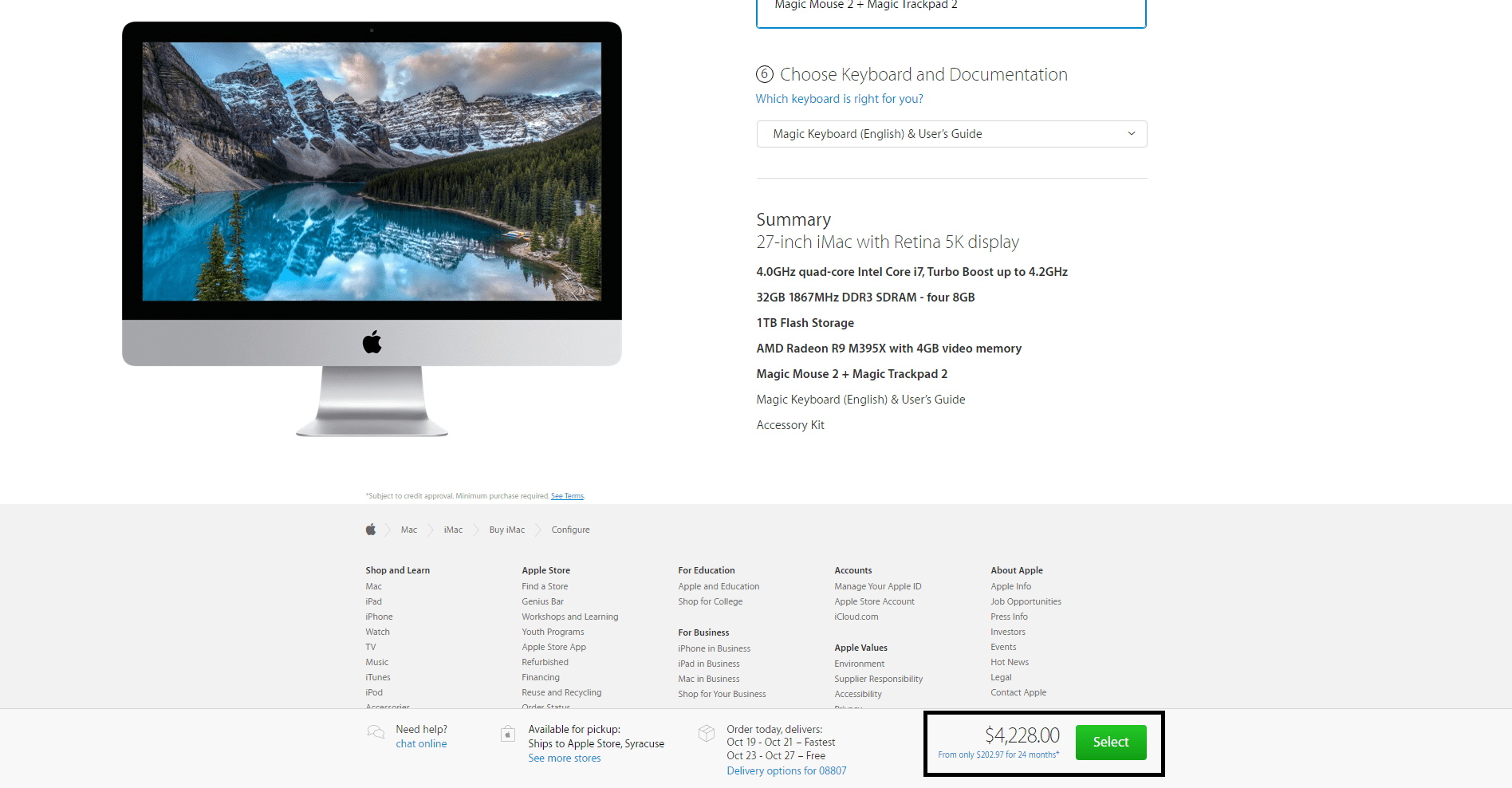Click the Apple Store pickup bag icon
This screenshot has height=788, width=1512.
click(x=508, y=733)
